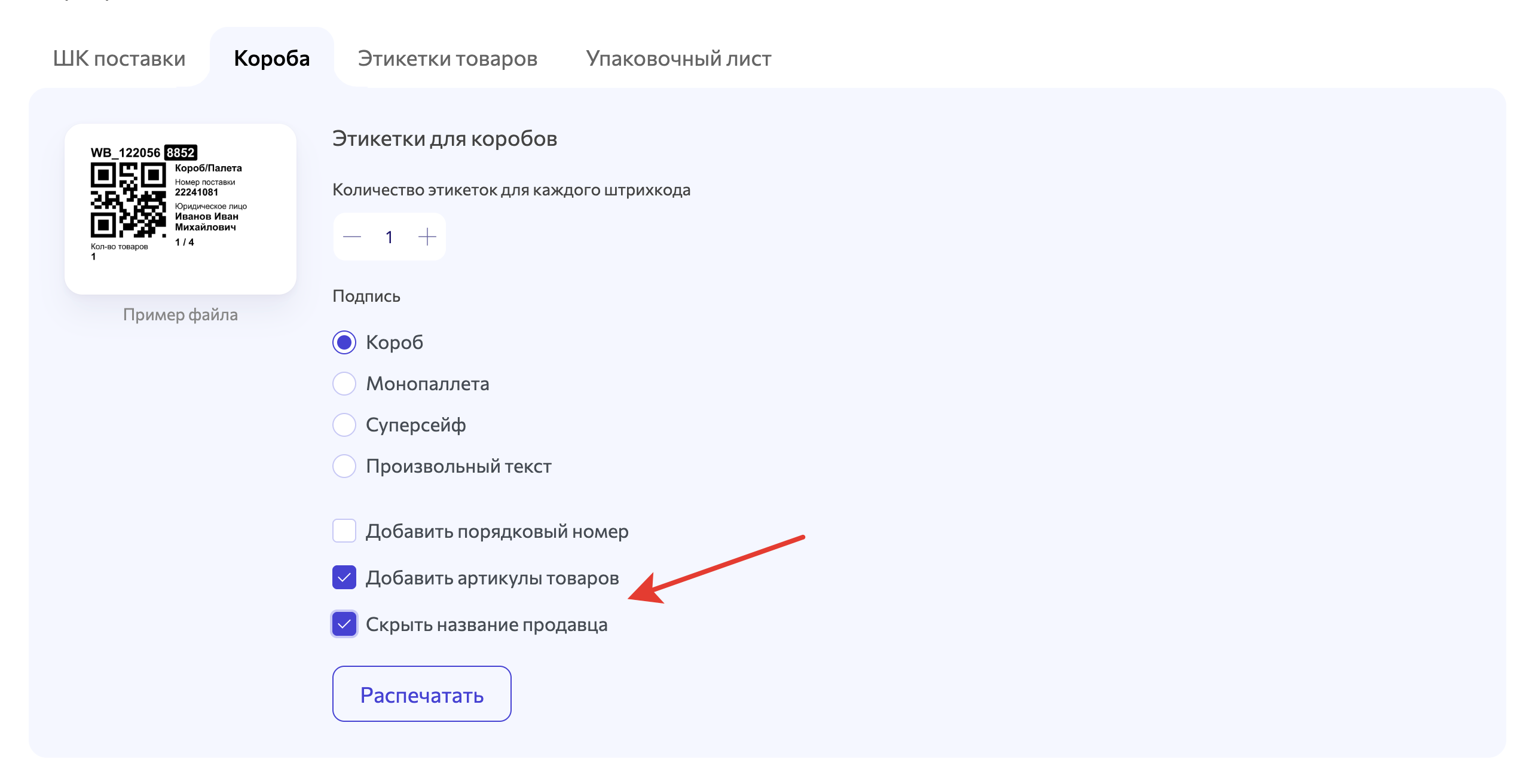
Task: Disable "Скрыть название продавца" checkbox
Action: point(345,624)
